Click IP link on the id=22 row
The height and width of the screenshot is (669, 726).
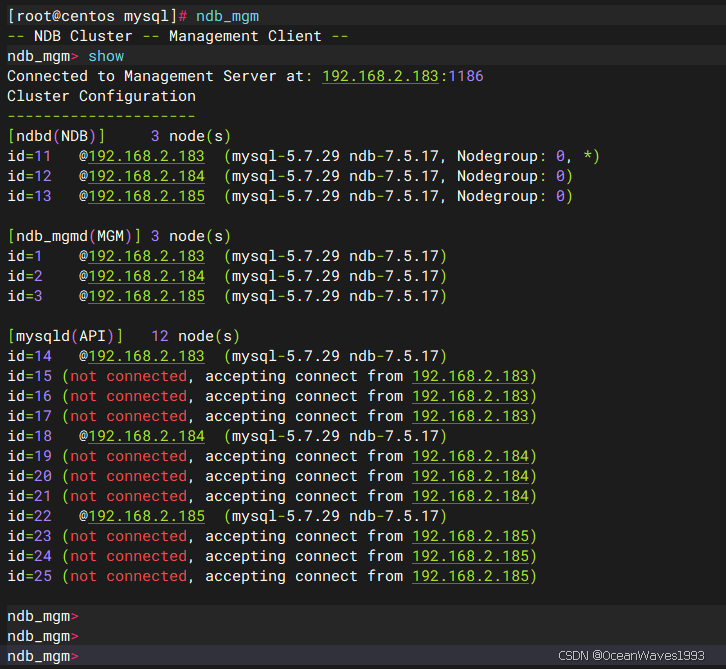click(x=146, y=516)
